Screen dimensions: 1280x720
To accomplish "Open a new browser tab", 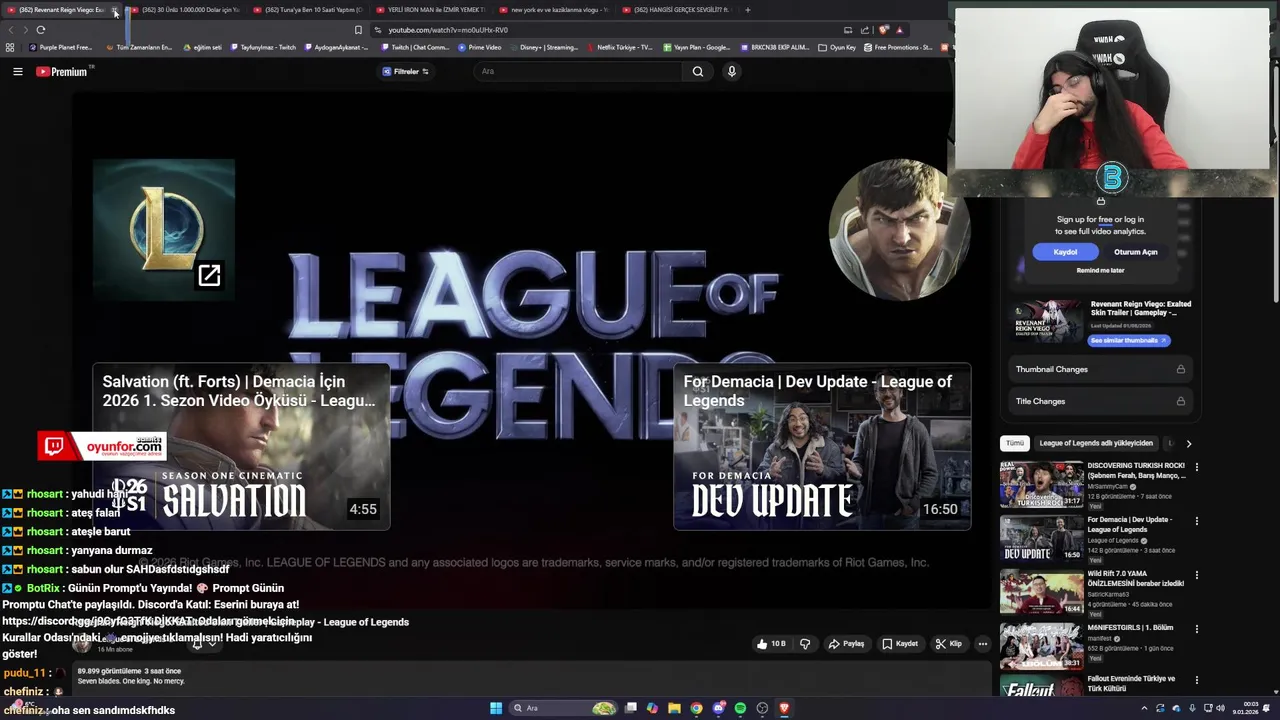I will pos(748,10).
